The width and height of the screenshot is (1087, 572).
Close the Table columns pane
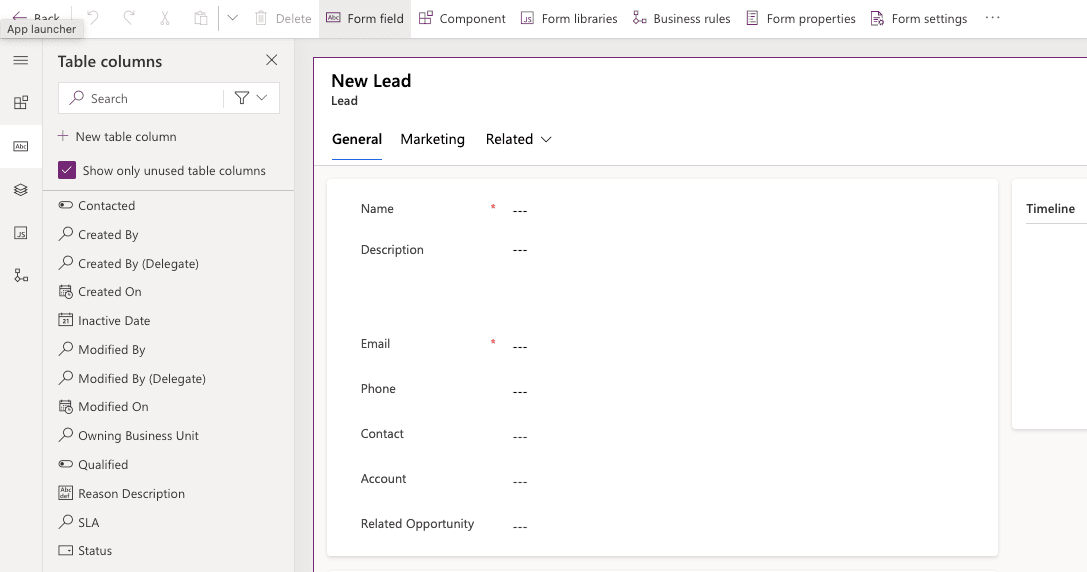tap(272, 61)
